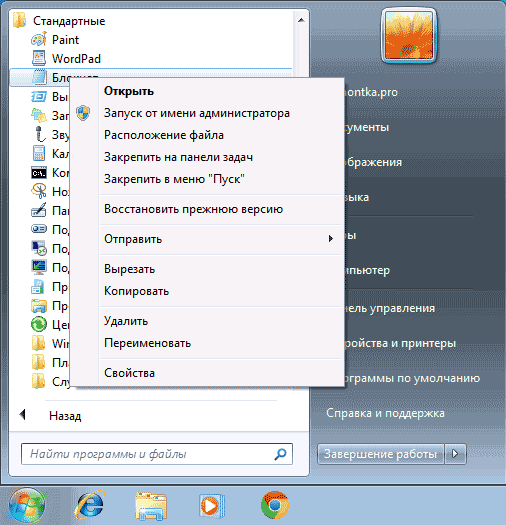Open Справка и поддержка

385,413
